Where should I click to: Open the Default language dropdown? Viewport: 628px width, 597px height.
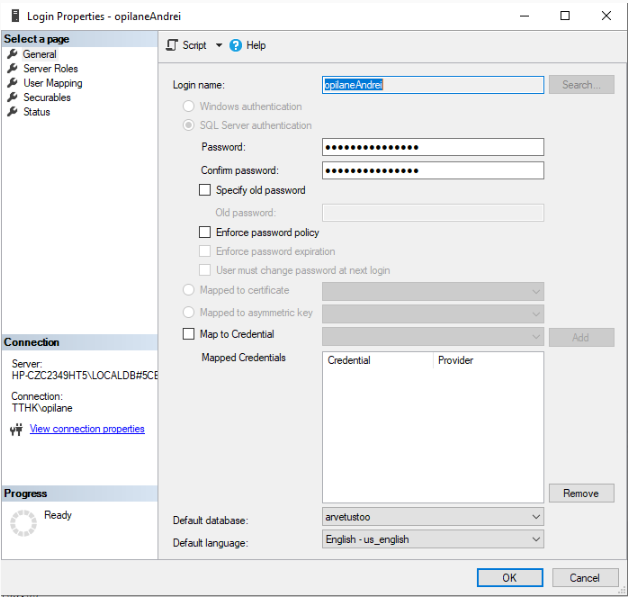click(x=535, y=539)
